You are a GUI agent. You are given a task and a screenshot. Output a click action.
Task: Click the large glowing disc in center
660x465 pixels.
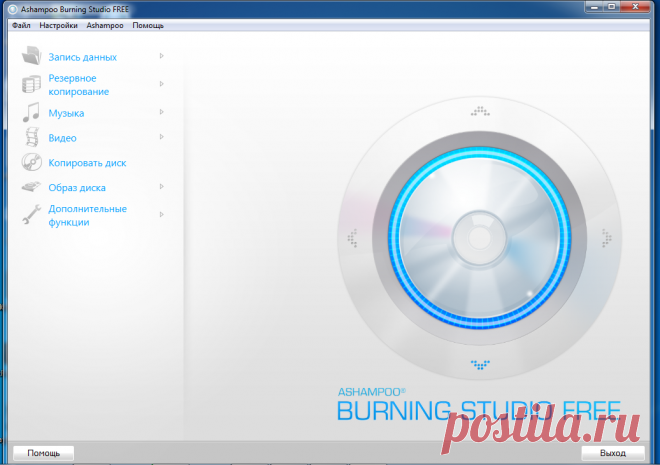(x=479, y=238)
